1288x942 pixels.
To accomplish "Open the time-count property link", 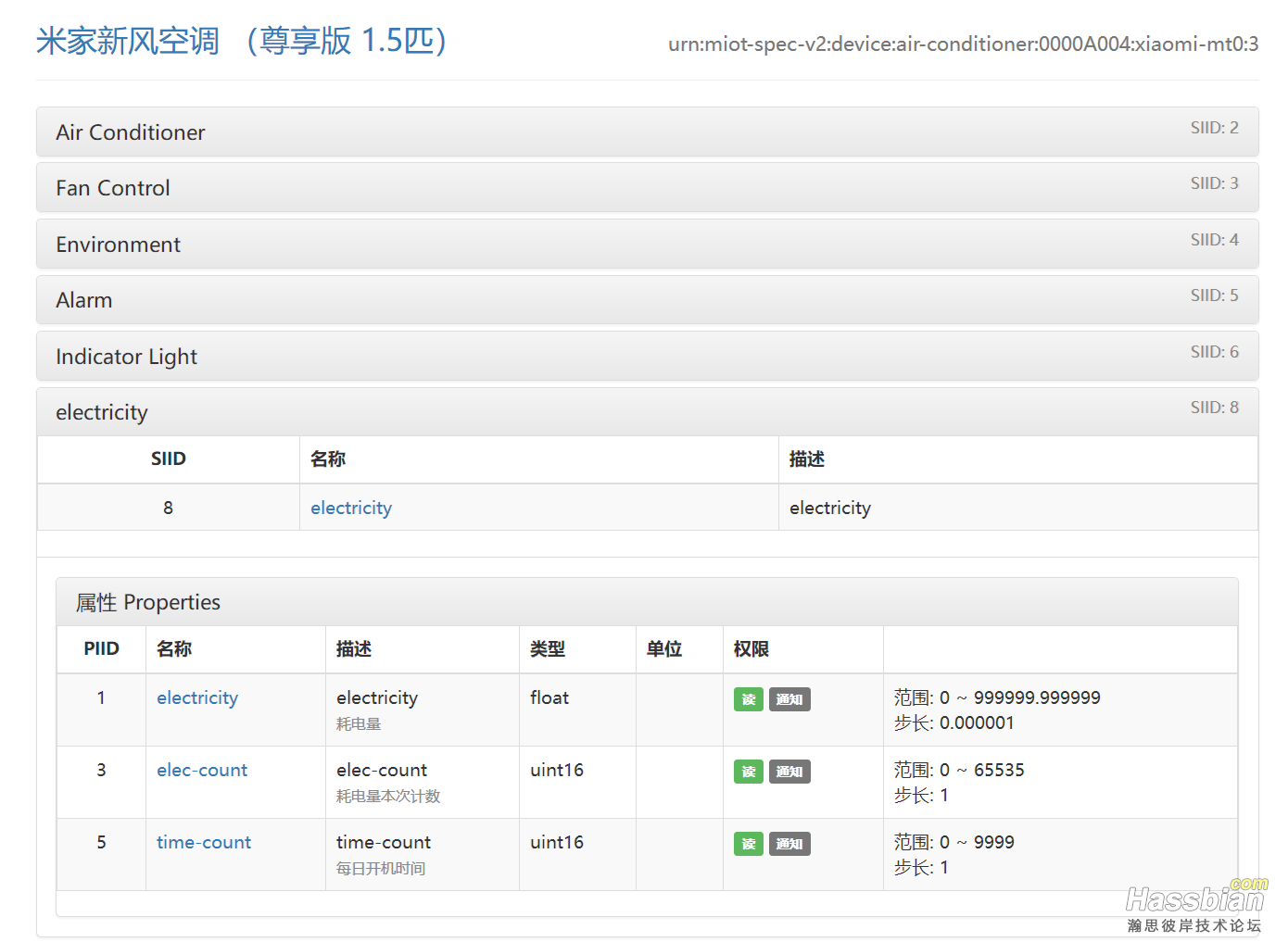I will tap(204, 842).
